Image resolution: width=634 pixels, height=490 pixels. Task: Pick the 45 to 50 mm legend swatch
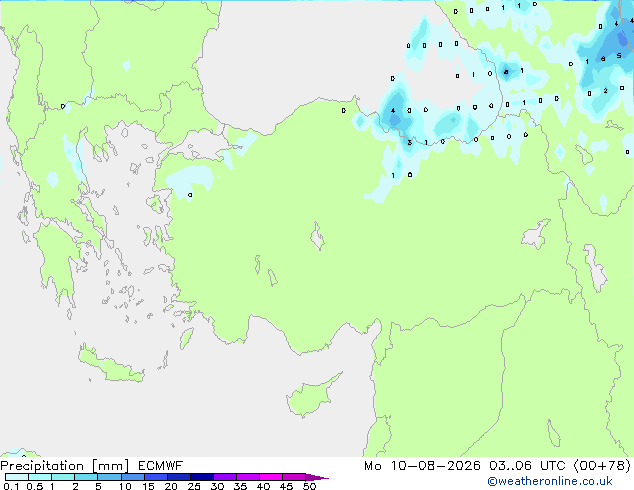point(294,477)
